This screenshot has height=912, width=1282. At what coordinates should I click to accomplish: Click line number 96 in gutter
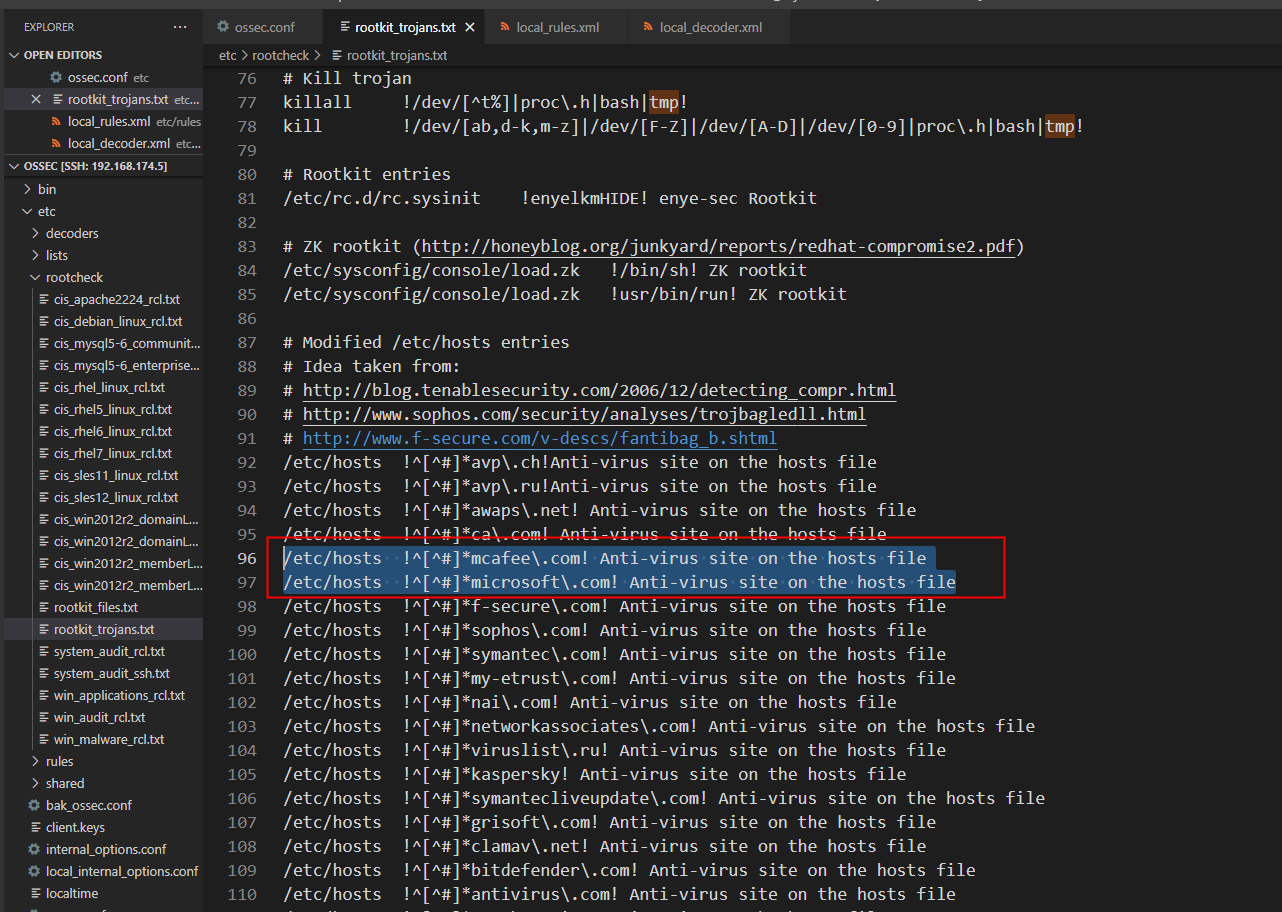(x=247, y=558)
